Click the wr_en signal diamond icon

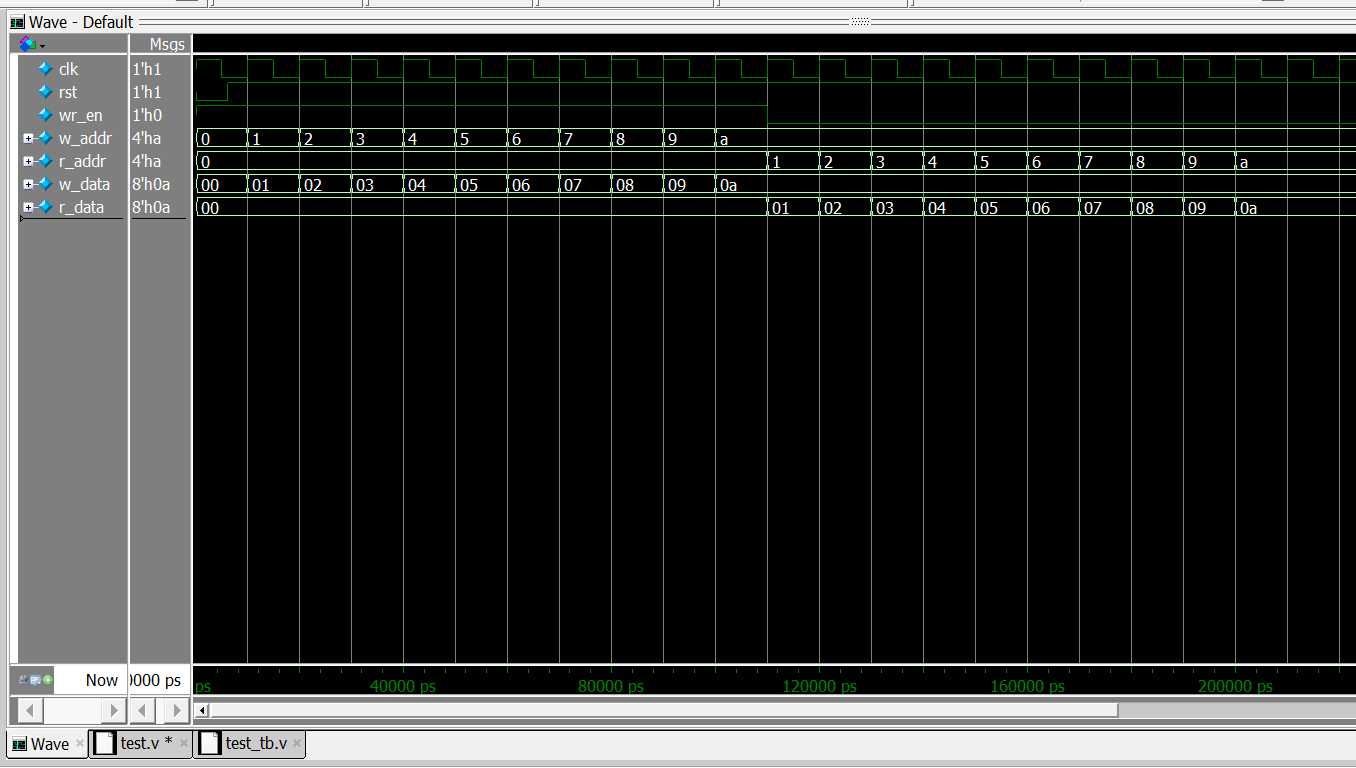(x=45, y=115)
